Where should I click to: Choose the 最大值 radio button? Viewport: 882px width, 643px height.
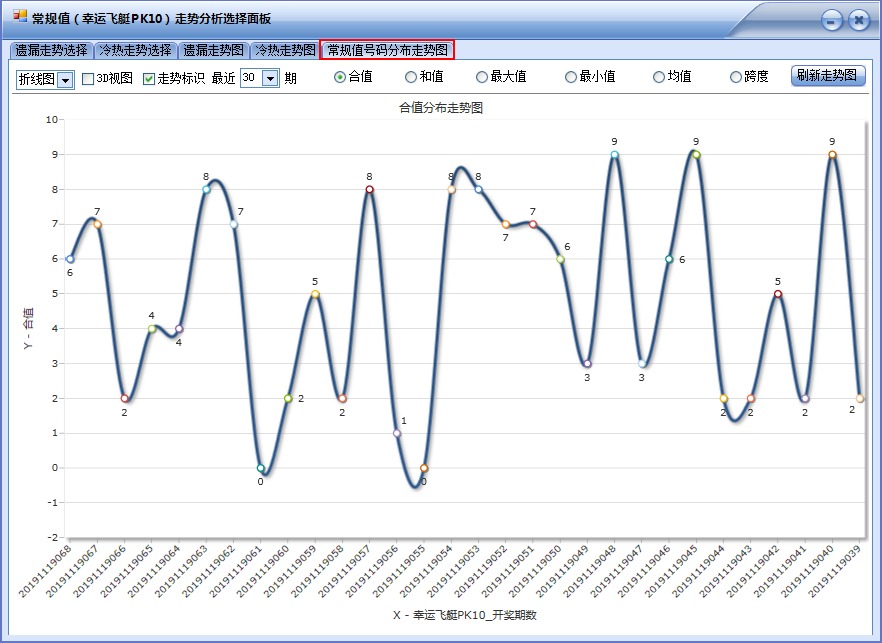click(482, 77)
